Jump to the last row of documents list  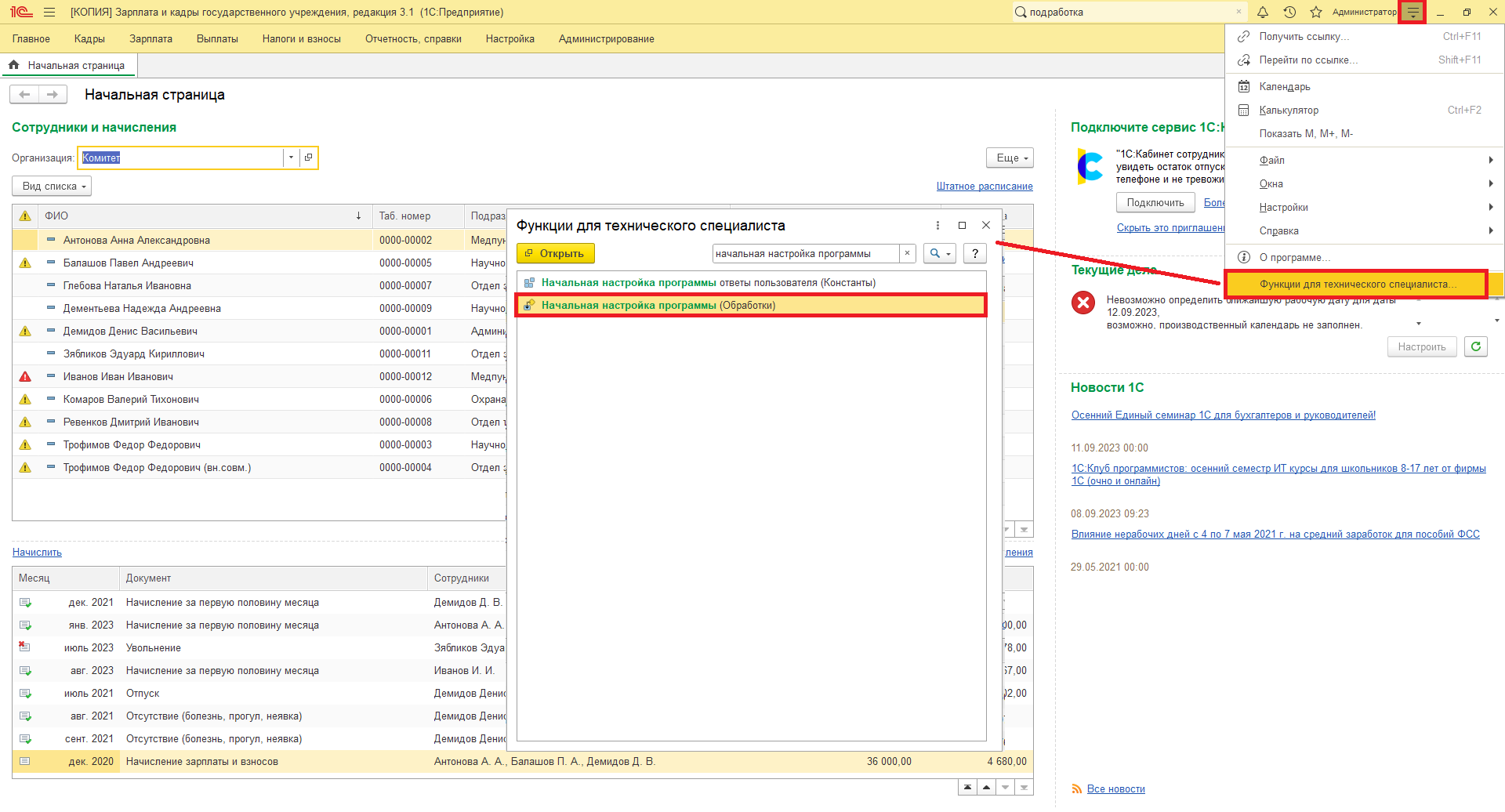pyautogui.click(x=1024, y=787)
